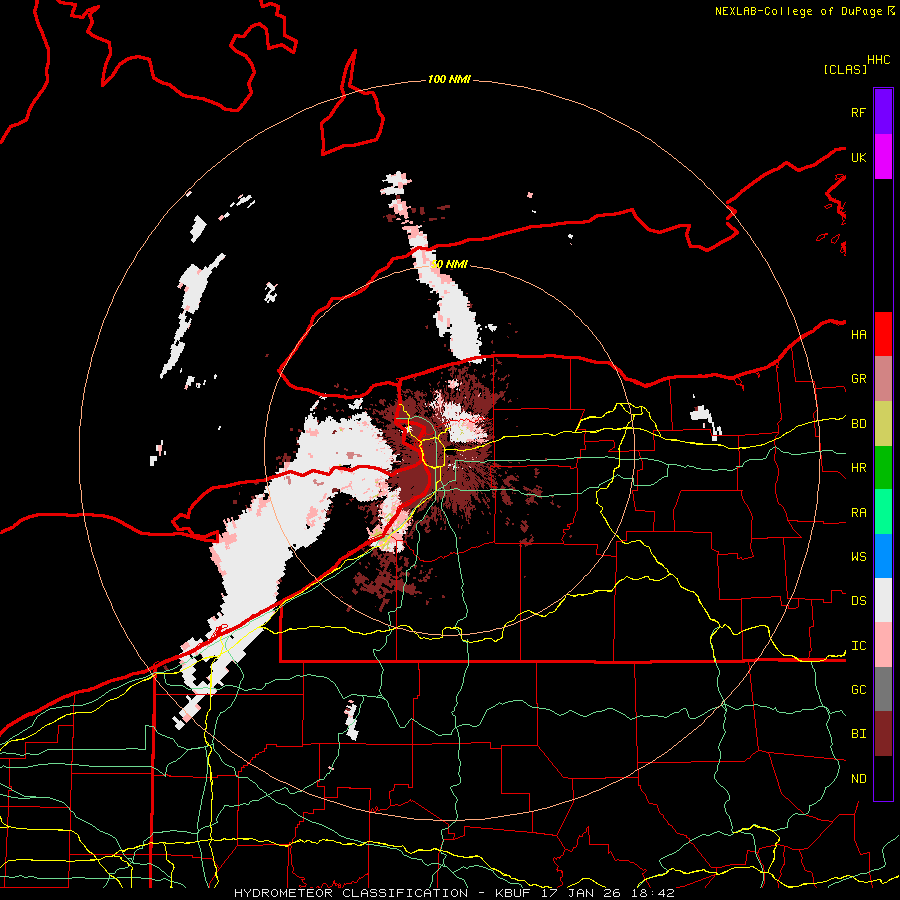Click the NEXLAB-College of DuPage credit text
The width and height of the screenshot is (900, 900).
798,11
